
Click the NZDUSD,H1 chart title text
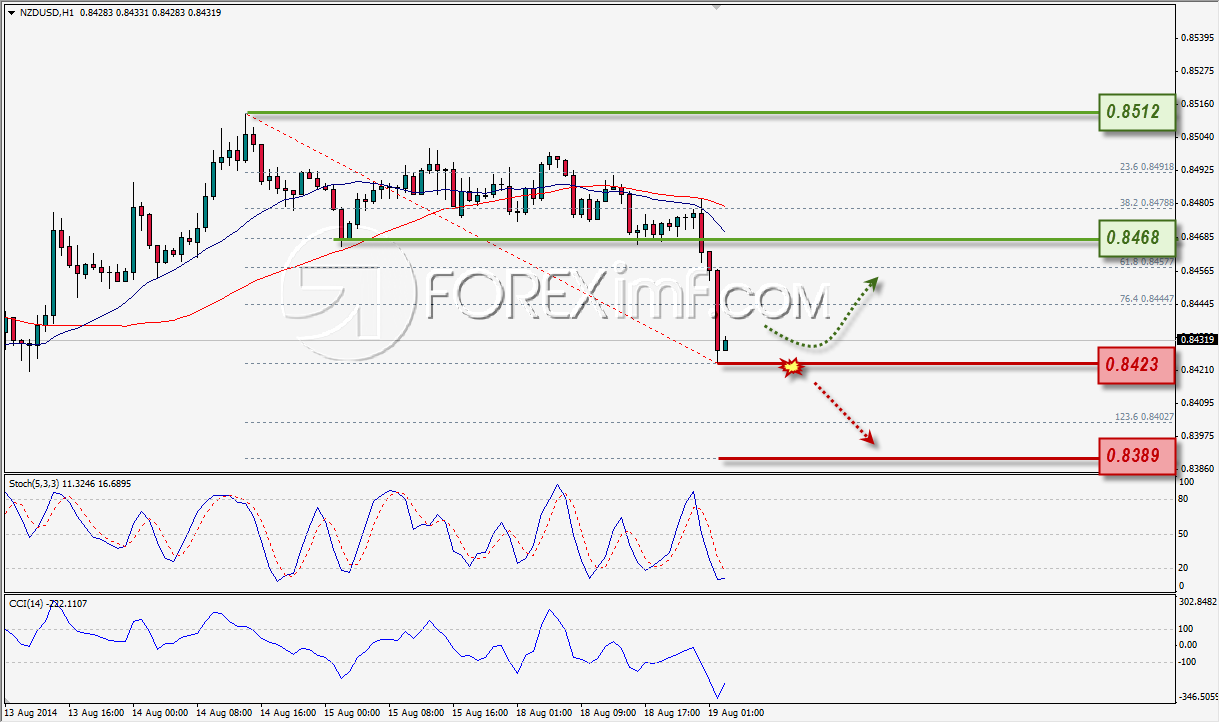click(46, 13)
